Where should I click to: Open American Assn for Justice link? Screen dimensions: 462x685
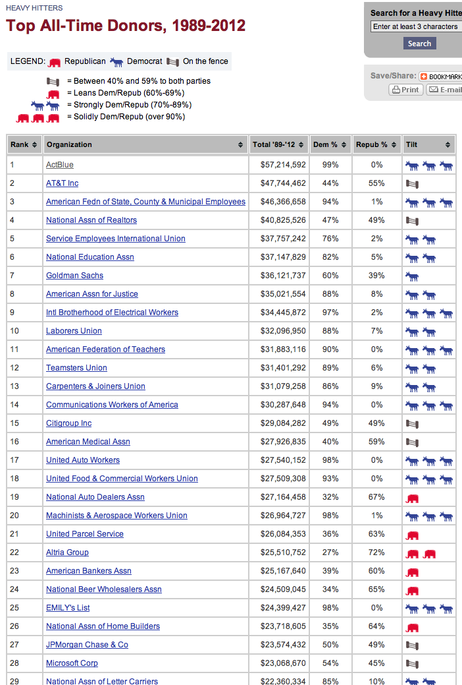click(x=92, y=294)
